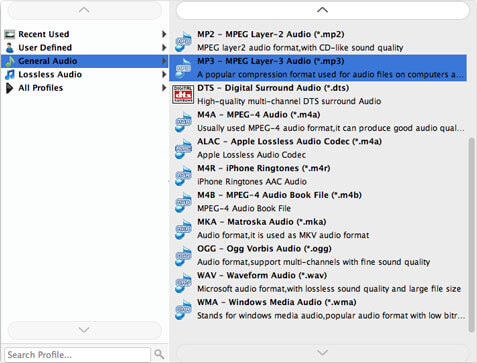
Task: Click the DTS surround logo icon
Action: coord(183,94)
